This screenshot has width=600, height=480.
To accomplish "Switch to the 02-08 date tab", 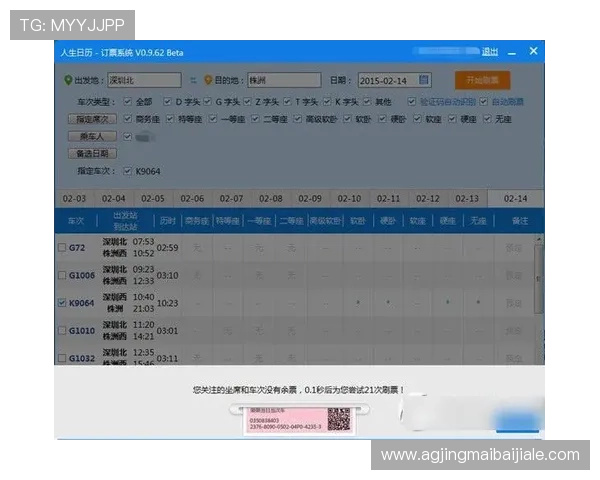I will [271, 199].
